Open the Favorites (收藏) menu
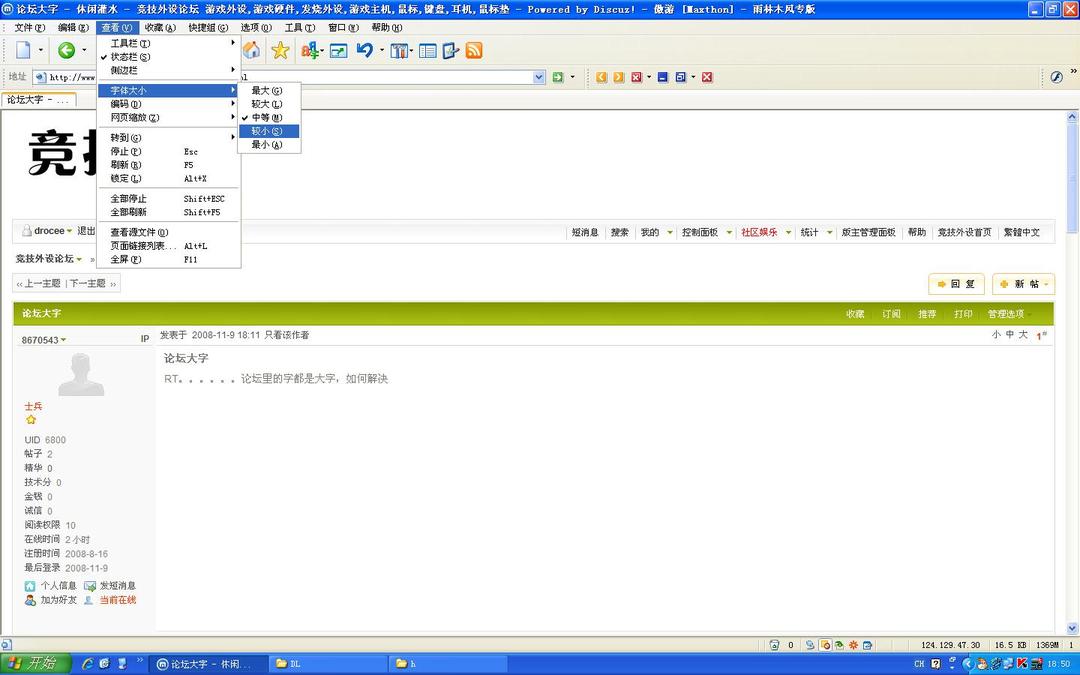This screenshot has width=1080, height=675. (159, 28)
